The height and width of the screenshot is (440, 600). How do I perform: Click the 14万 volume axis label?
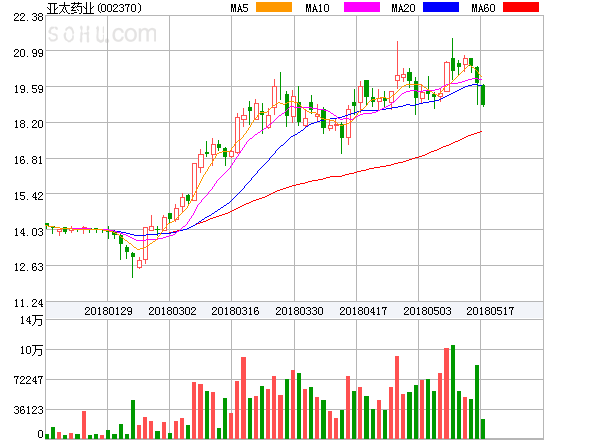point(31,320)
